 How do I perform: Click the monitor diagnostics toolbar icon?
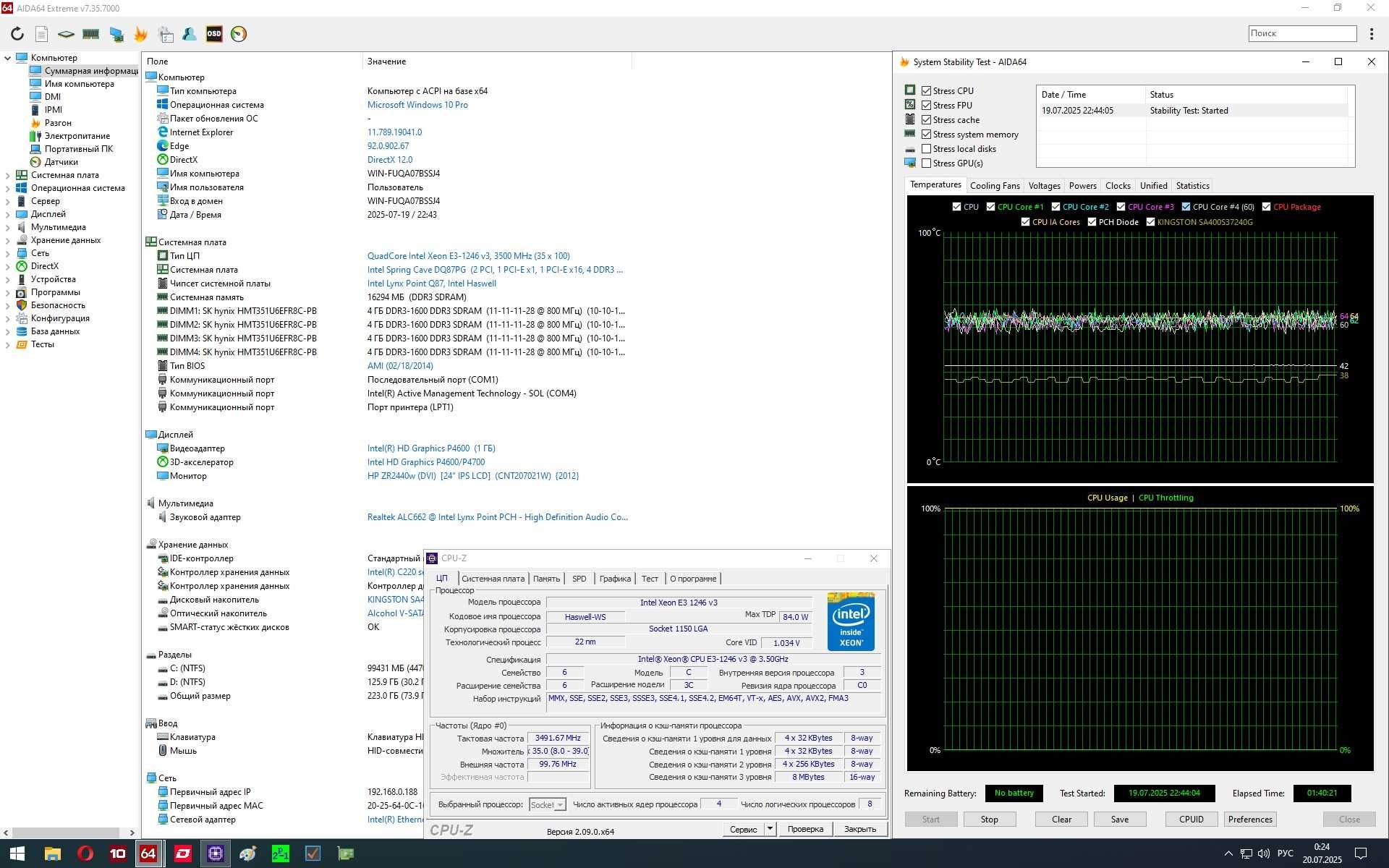click(116, 34)
